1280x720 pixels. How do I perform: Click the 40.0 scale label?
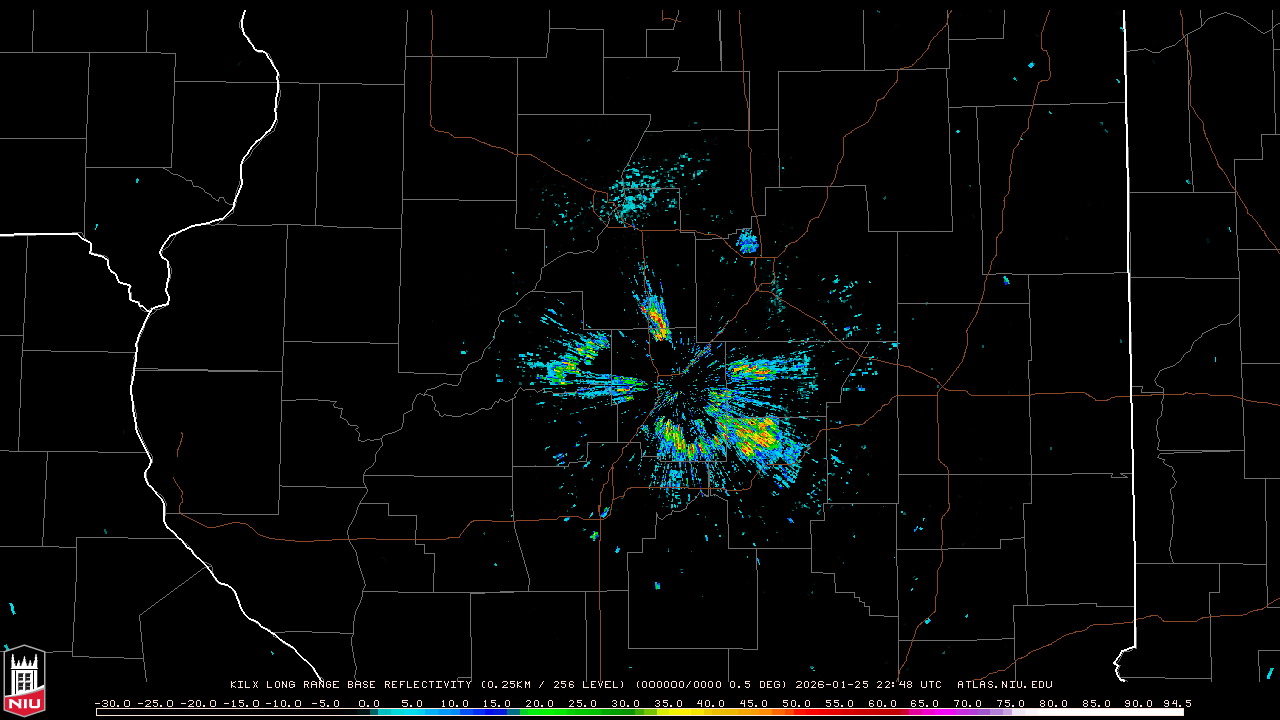click(711, 703)
